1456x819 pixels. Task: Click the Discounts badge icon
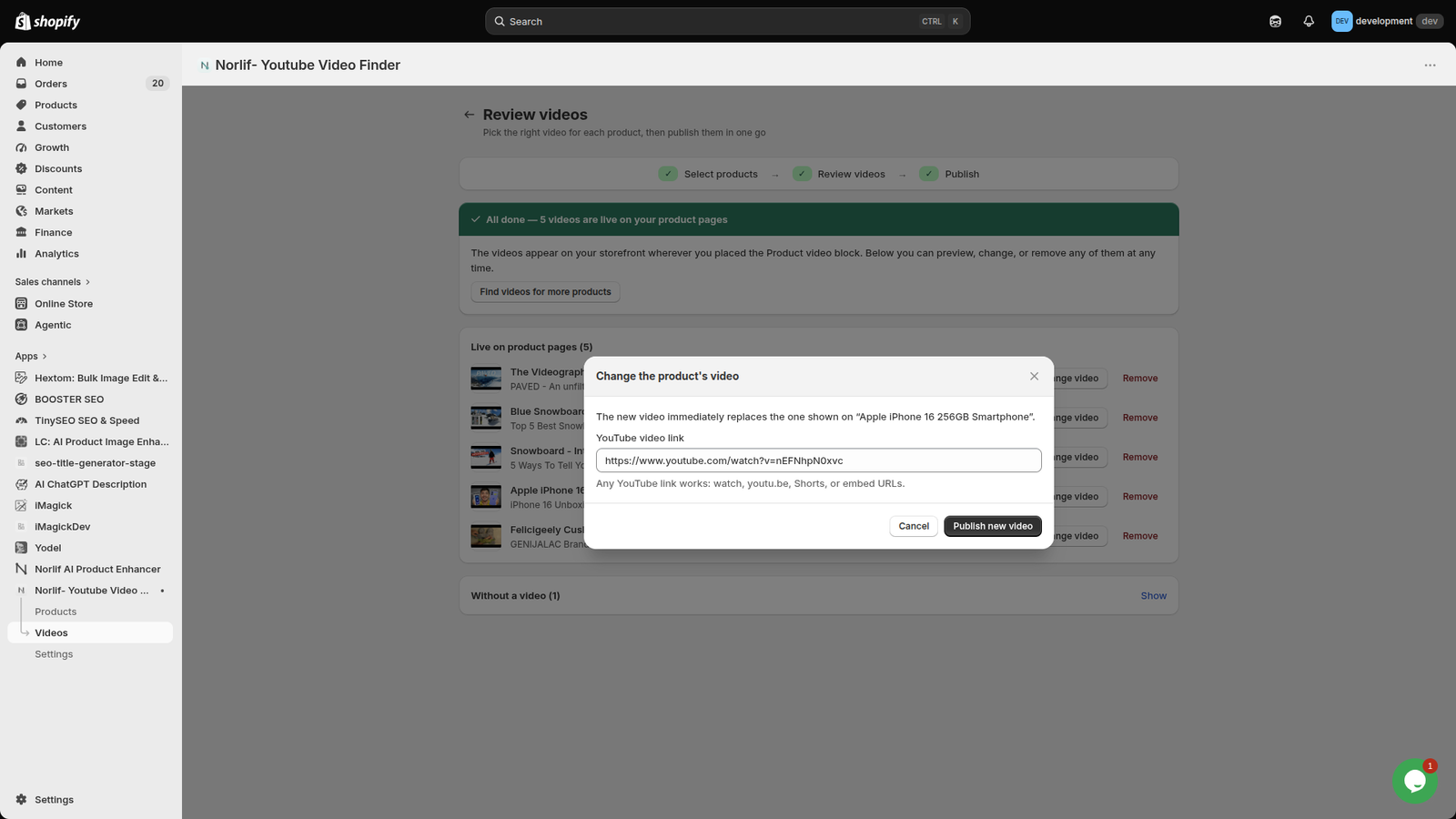coord(22,168)
